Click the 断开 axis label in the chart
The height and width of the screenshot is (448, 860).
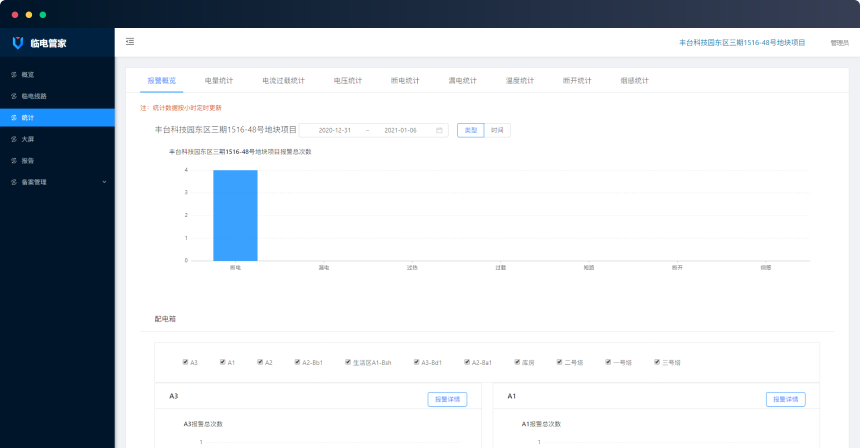(x=677, y=268)
